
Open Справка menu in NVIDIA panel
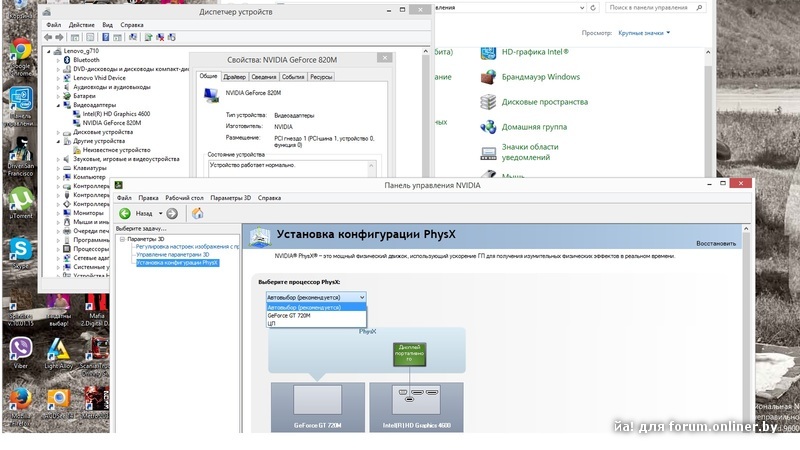(x=269, y=198)
